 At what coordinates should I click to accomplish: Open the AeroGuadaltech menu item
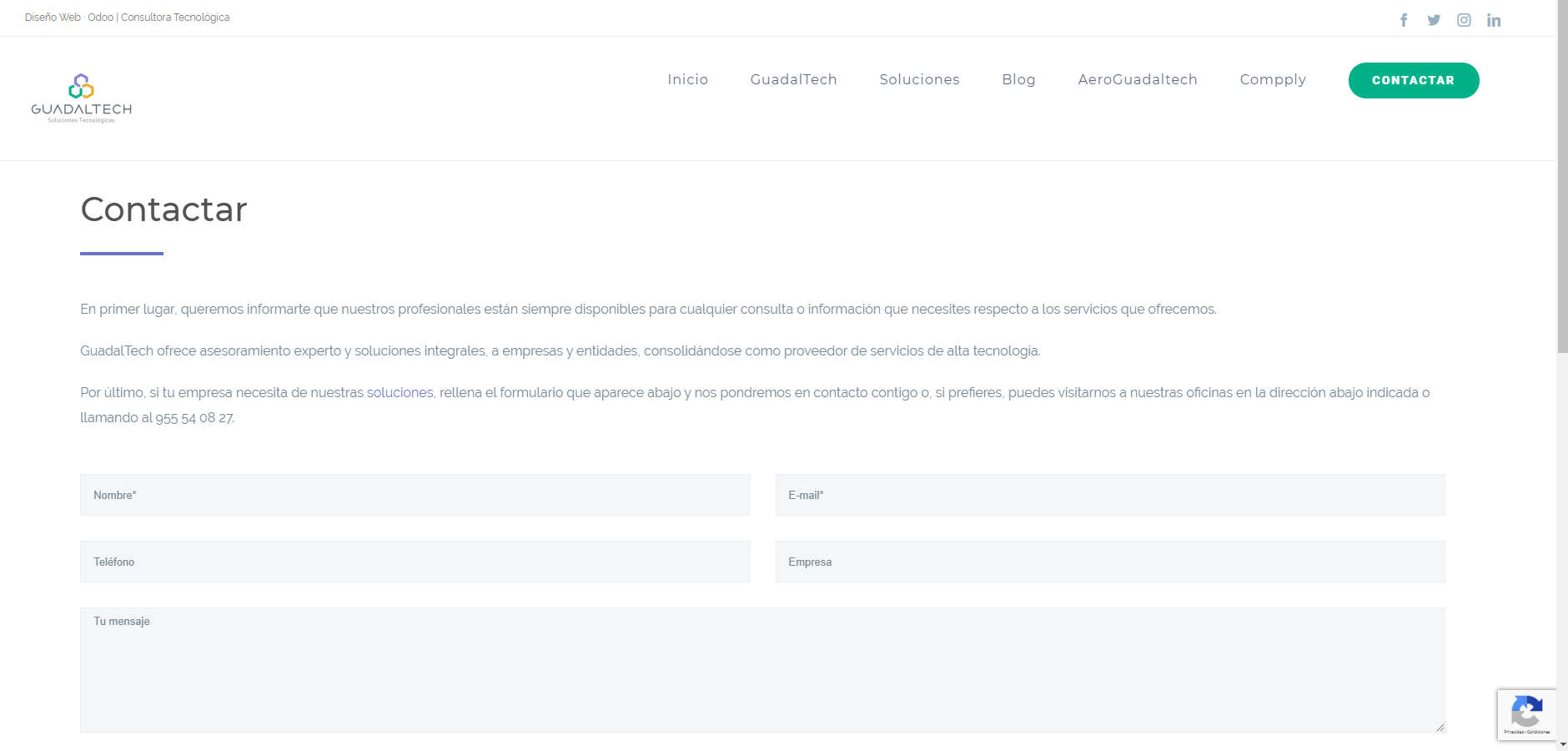(x=1138, y=79)
